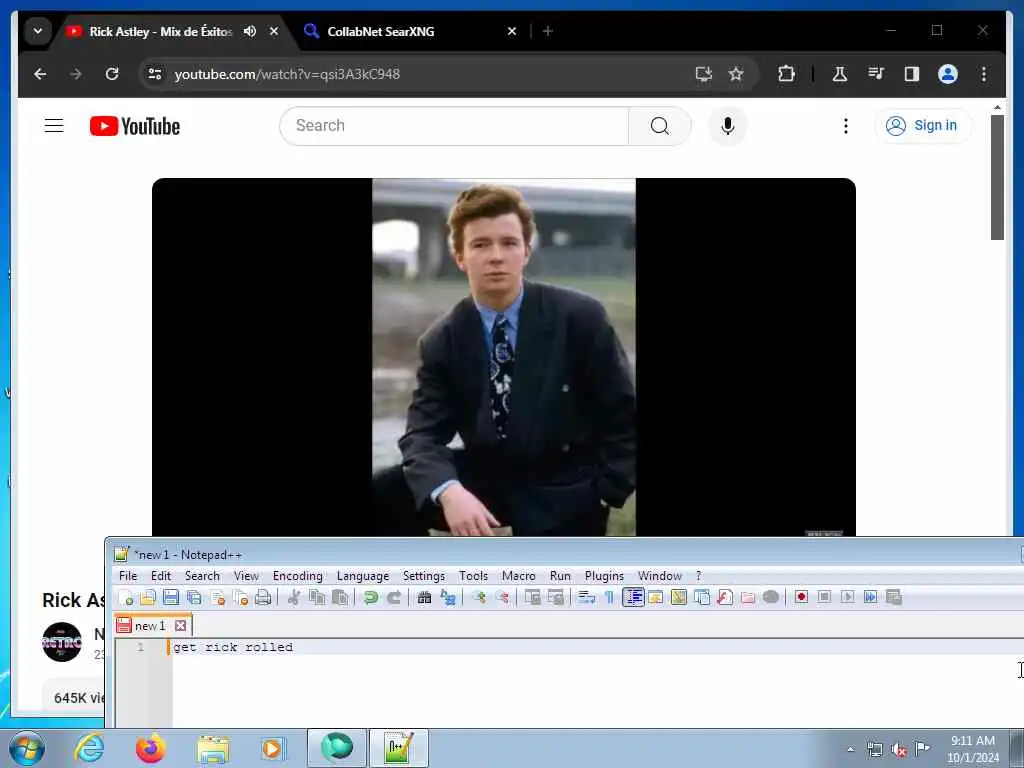Image resolution: width=1024 pixels, height=768 pixels.
Task: Go to the YouTube home logo
Action: [135, 126]
